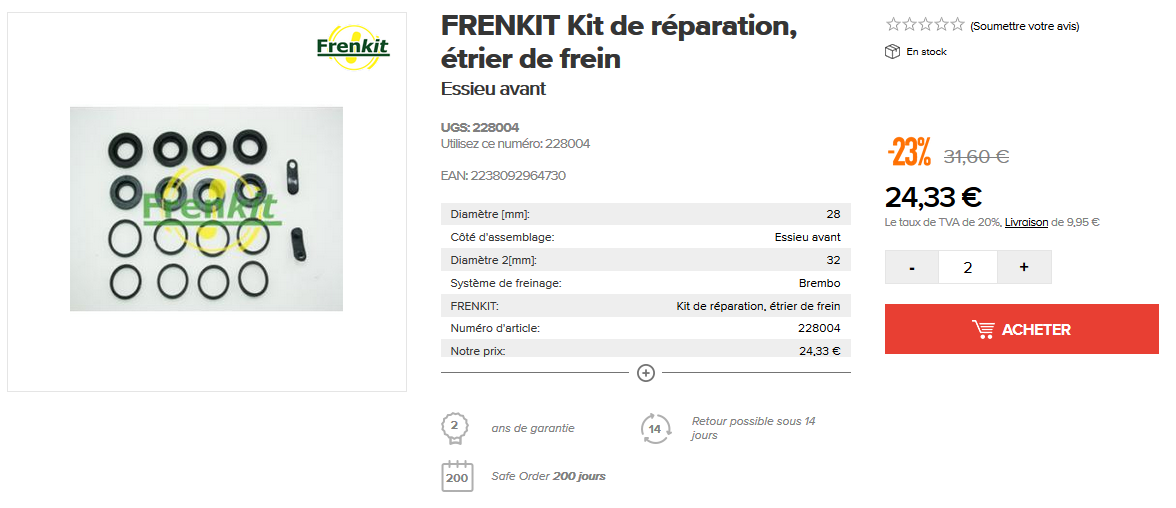Open the 'Soumettre votre avis' link
Screen dimensions: 1176x508
[x=1024, y=26]
